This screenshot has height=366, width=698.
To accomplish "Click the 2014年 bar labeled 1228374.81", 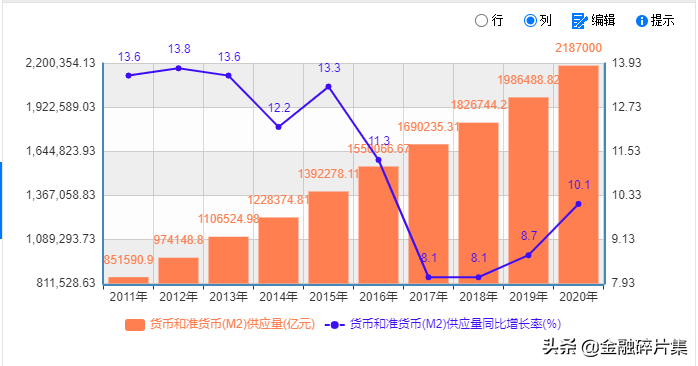I will click(x=279, y=250).
